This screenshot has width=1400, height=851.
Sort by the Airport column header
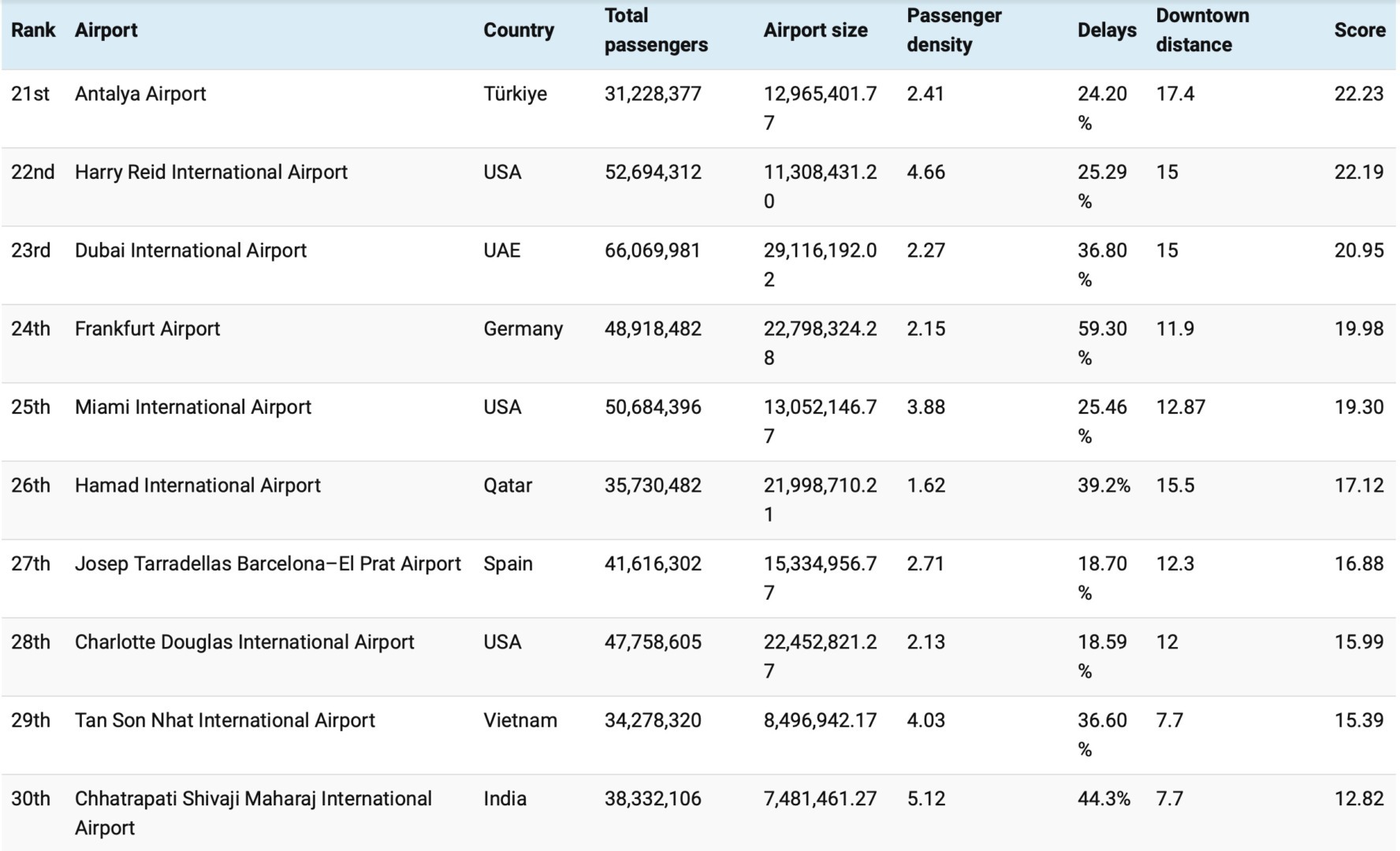106,30
